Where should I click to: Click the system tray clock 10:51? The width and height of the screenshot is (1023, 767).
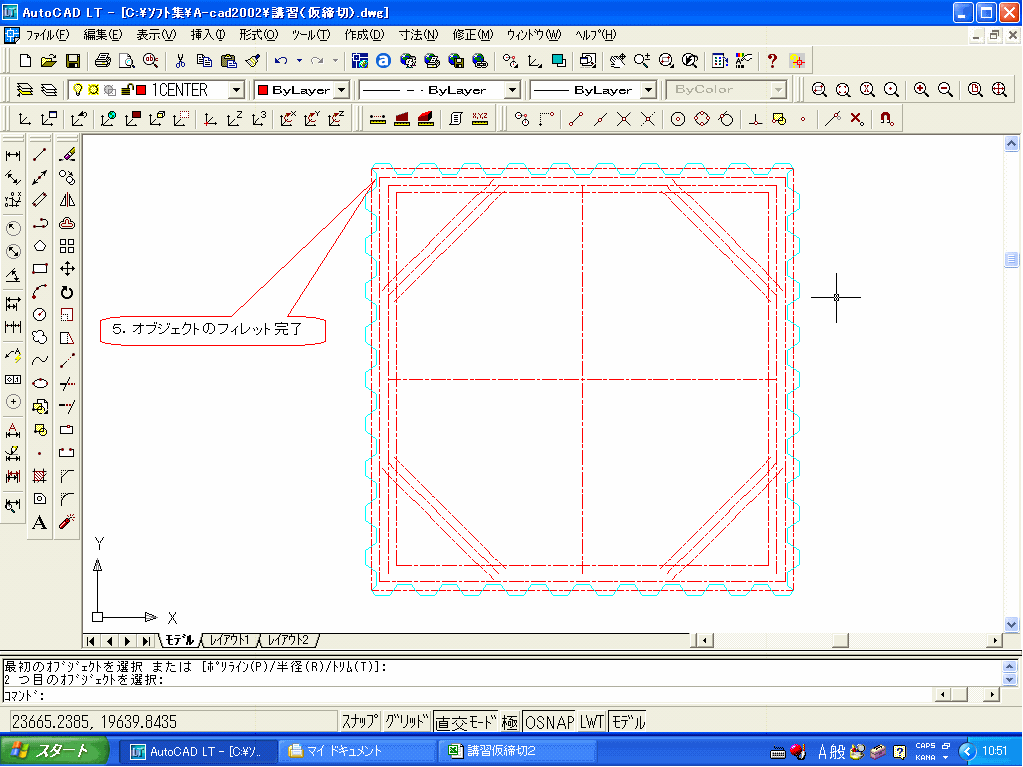[x=995, y=751]
